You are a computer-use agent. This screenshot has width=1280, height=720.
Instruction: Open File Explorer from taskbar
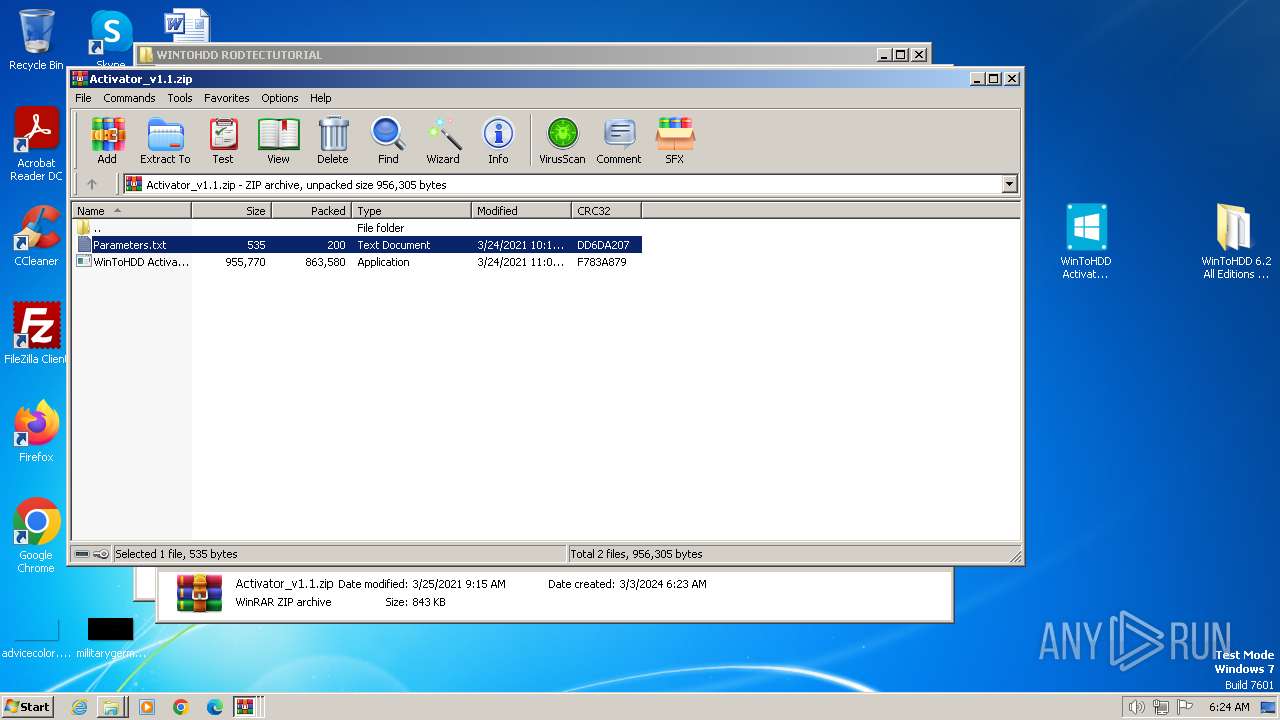(111, 707)
